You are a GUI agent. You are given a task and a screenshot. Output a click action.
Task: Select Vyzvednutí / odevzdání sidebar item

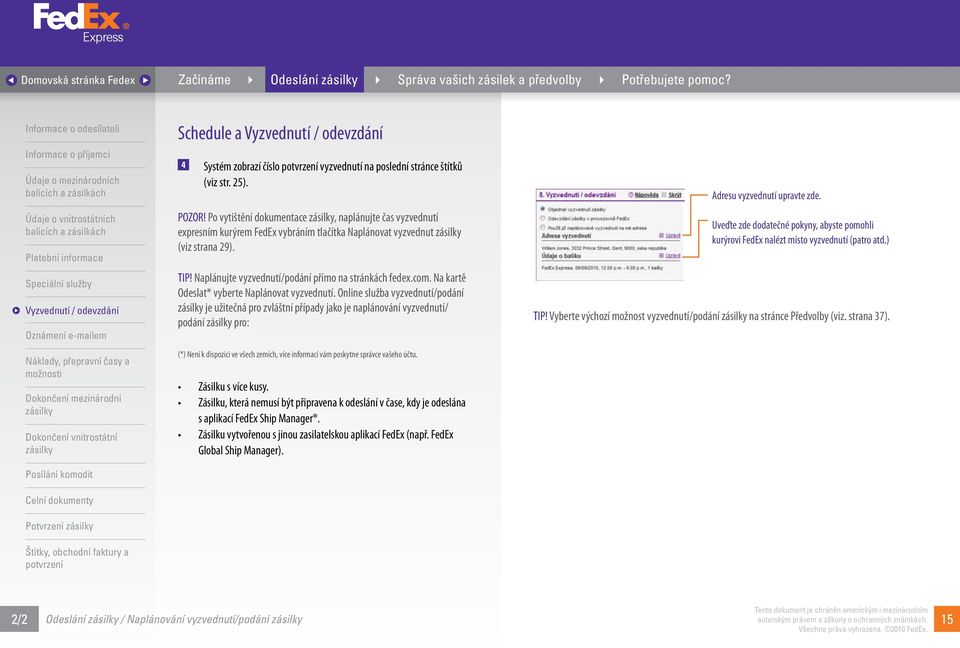(x=72, y=311)
